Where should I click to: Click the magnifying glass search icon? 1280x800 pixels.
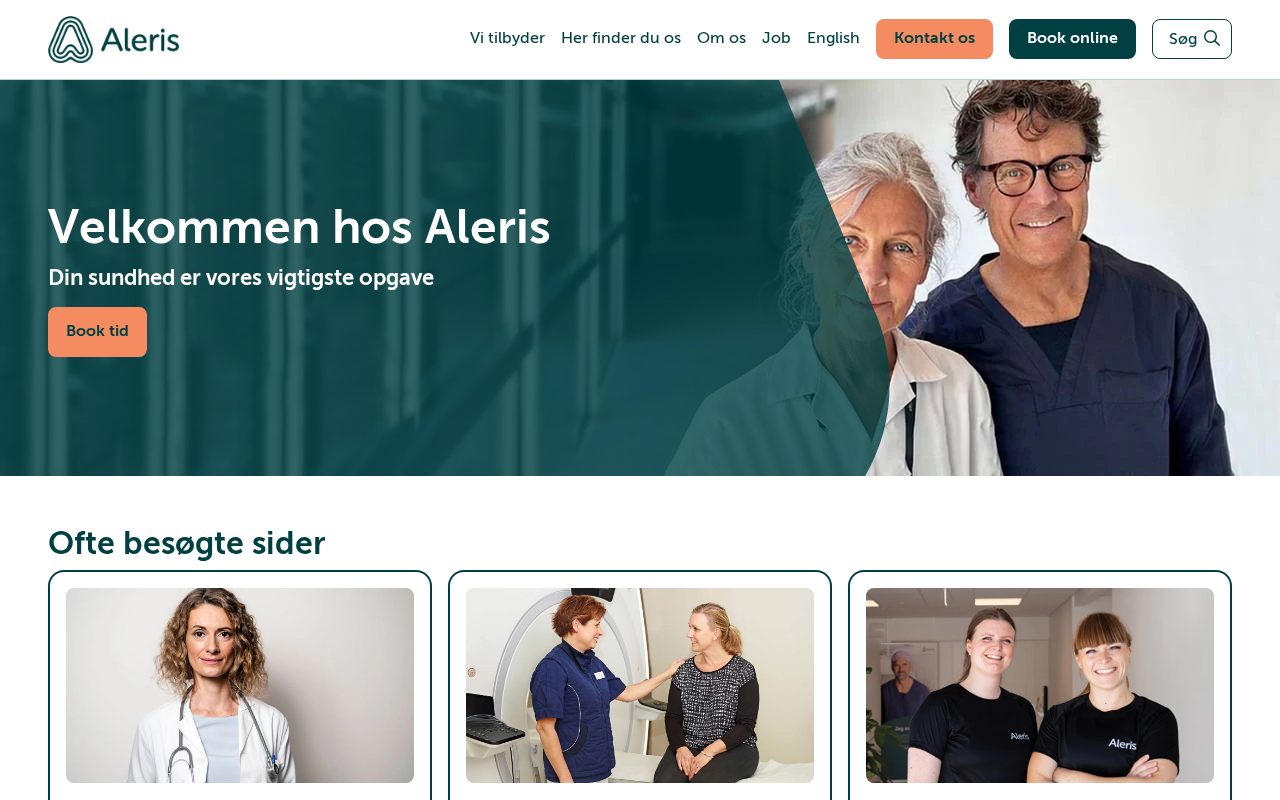1211,38
